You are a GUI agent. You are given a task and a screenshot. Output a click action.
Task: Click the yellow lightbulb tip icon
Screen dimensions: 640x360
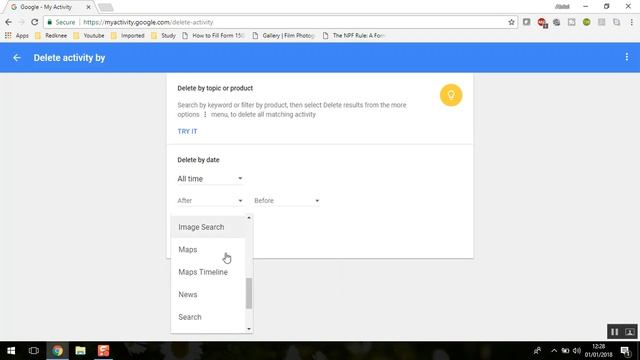(451, 95)
